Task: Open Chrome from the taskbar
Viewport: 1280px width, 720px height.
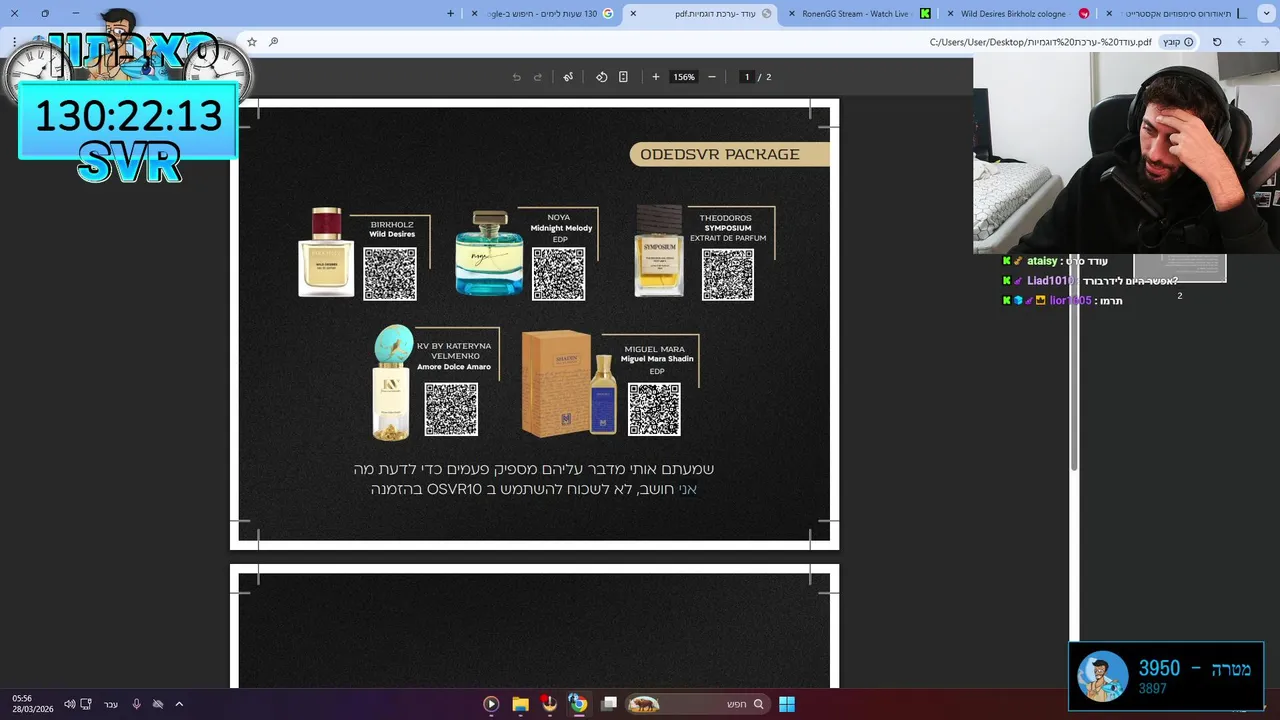Action: [x=578, y=704]
